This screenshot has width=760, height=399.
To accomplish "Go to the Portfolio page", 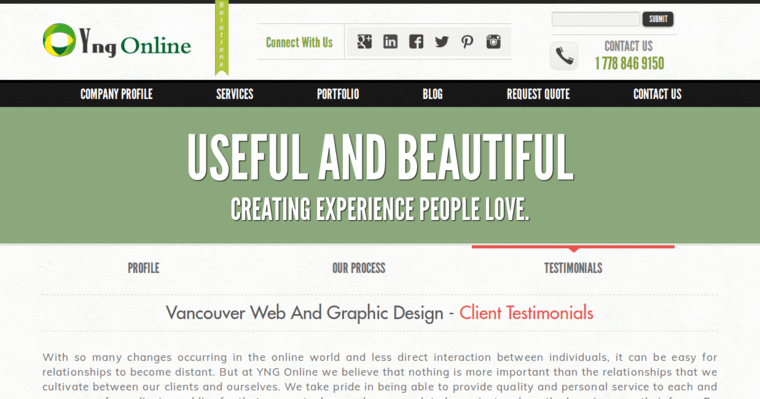I will pos(338,94).
